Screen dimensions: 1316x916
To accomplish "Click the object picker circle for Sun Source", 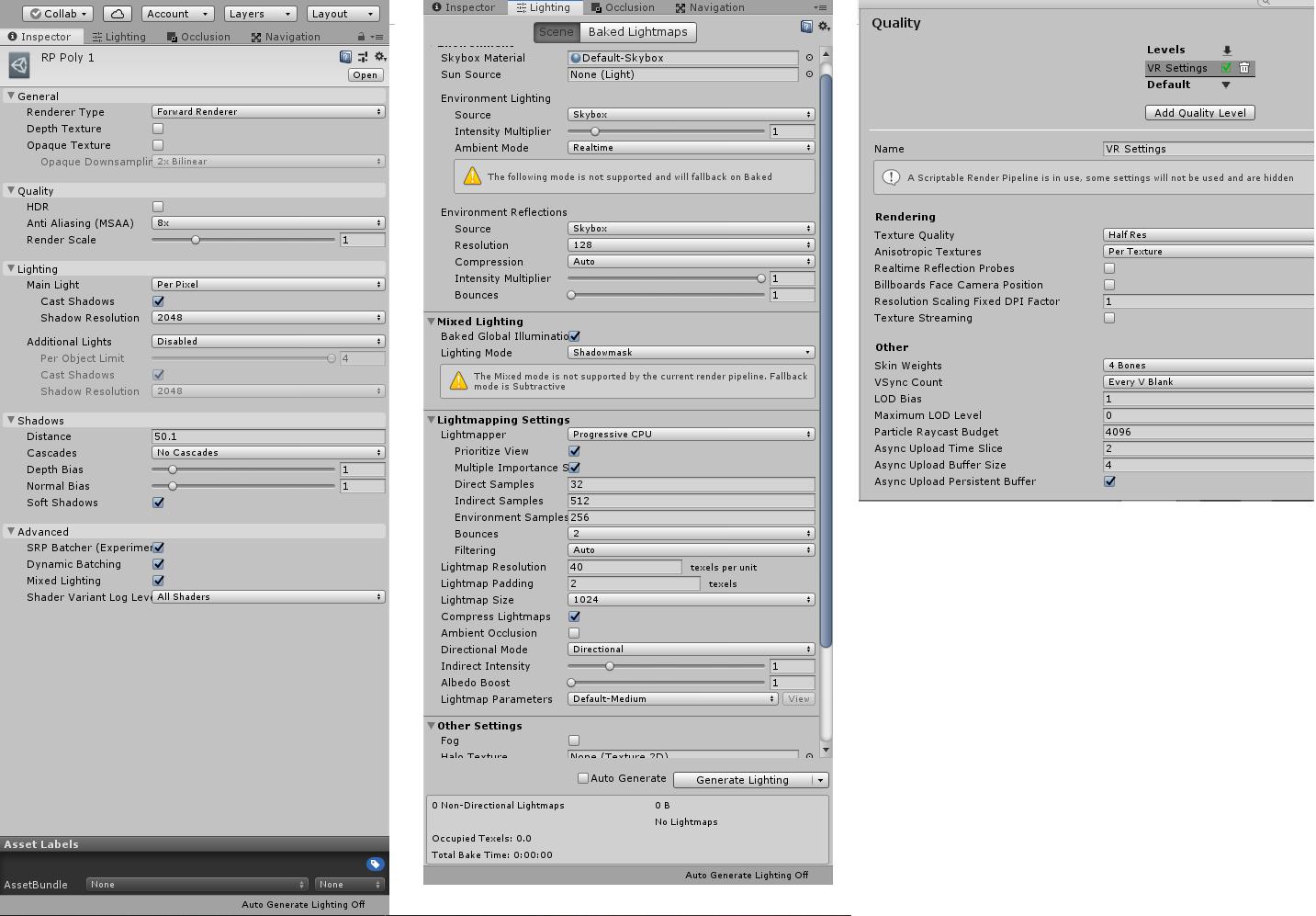I will 809,74.
